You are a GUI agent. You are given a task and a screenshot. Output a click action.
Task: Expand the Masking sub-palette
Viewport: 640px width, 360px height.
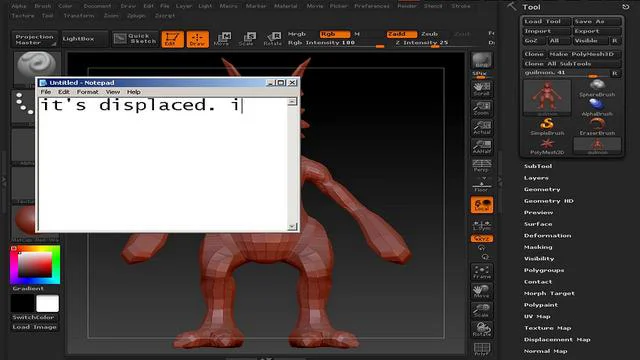point(538,247)
